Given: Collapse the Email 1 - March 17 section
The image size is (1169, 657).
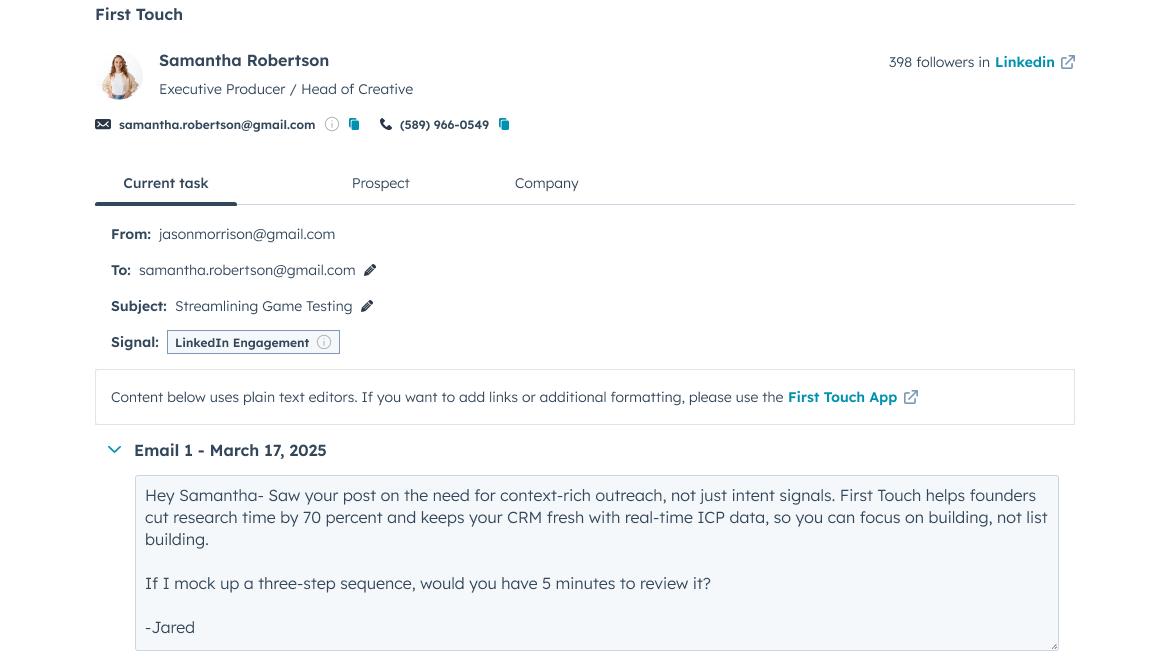Looking at the screenshot, I should [x=114, y=449].
